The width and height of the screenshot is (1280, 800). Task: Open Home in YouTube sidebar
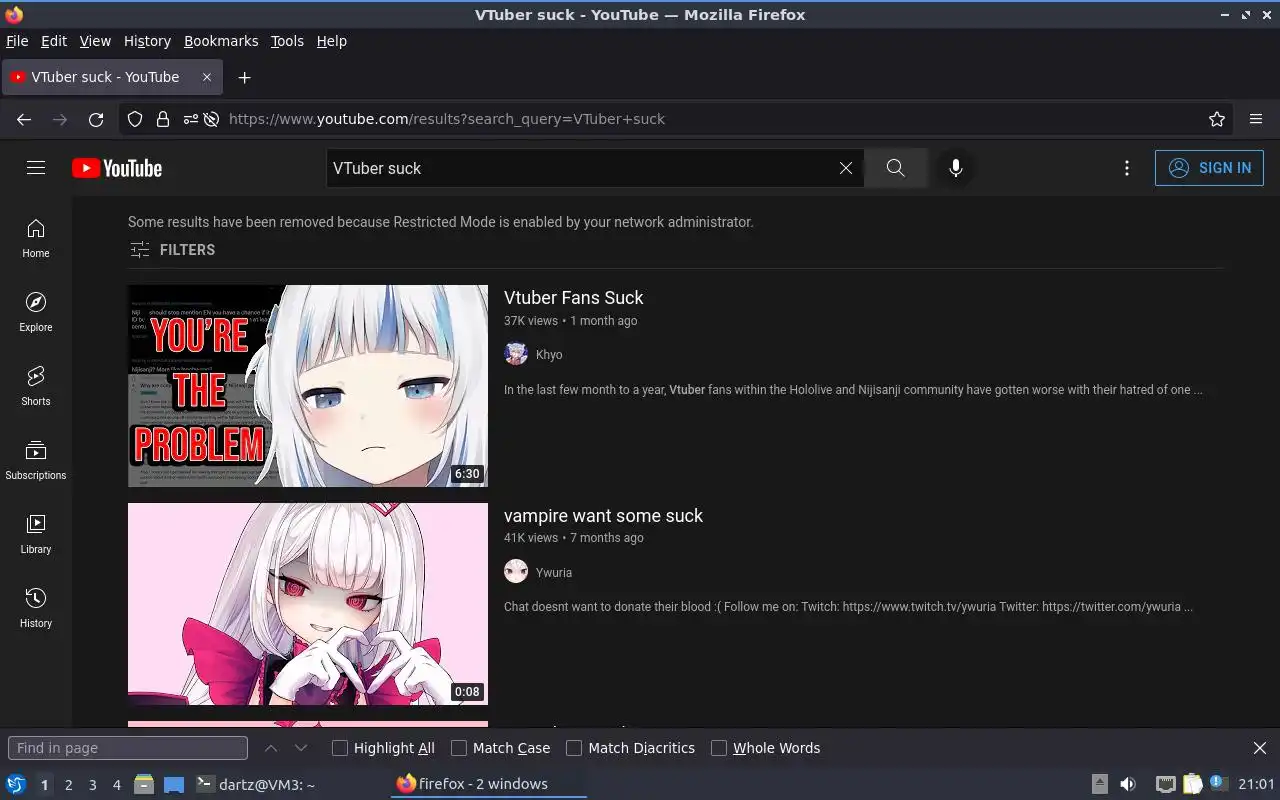[36, 238]
